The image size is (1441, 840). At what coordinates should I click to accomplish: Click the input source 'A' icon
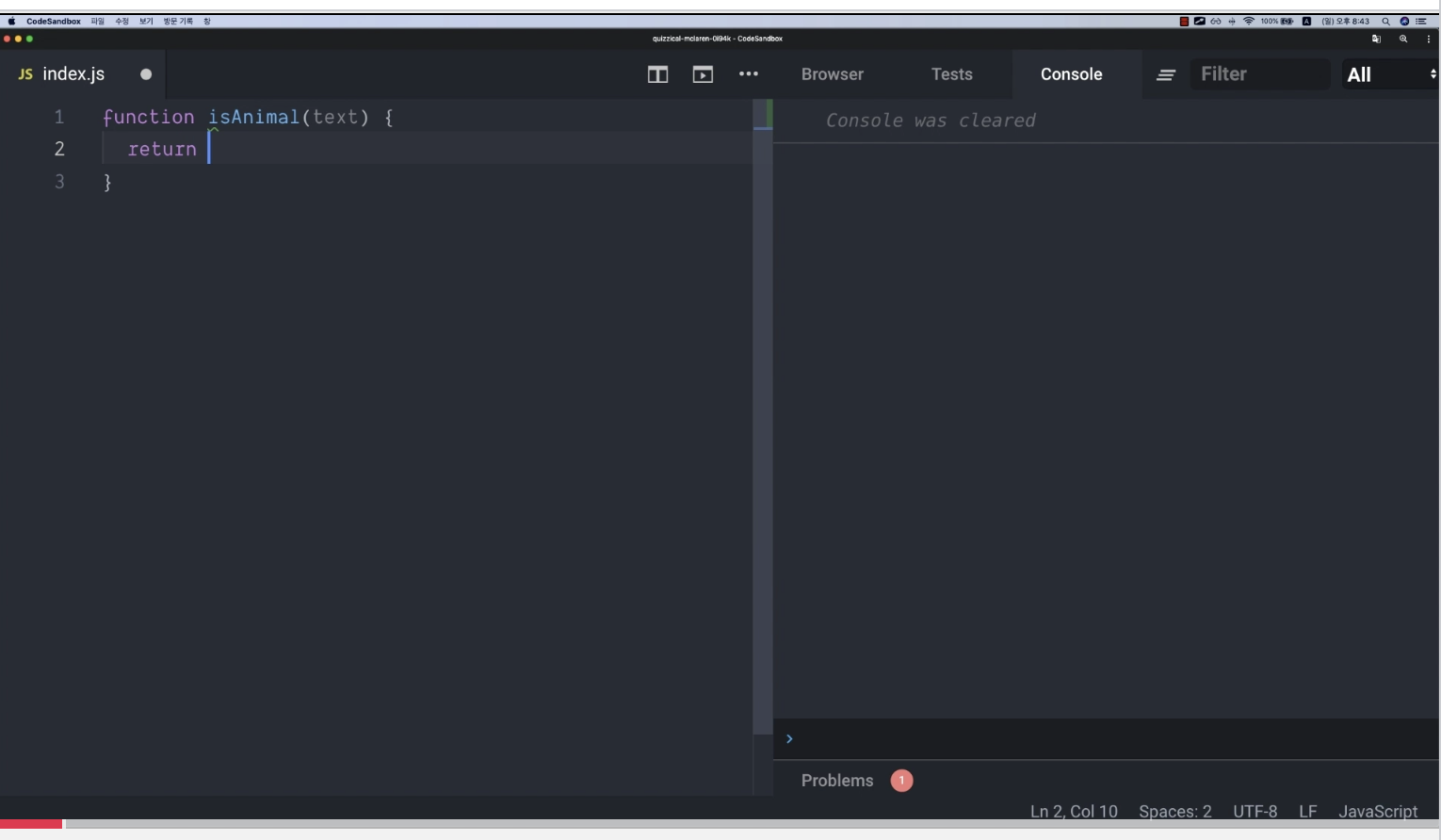(1306, 21)
